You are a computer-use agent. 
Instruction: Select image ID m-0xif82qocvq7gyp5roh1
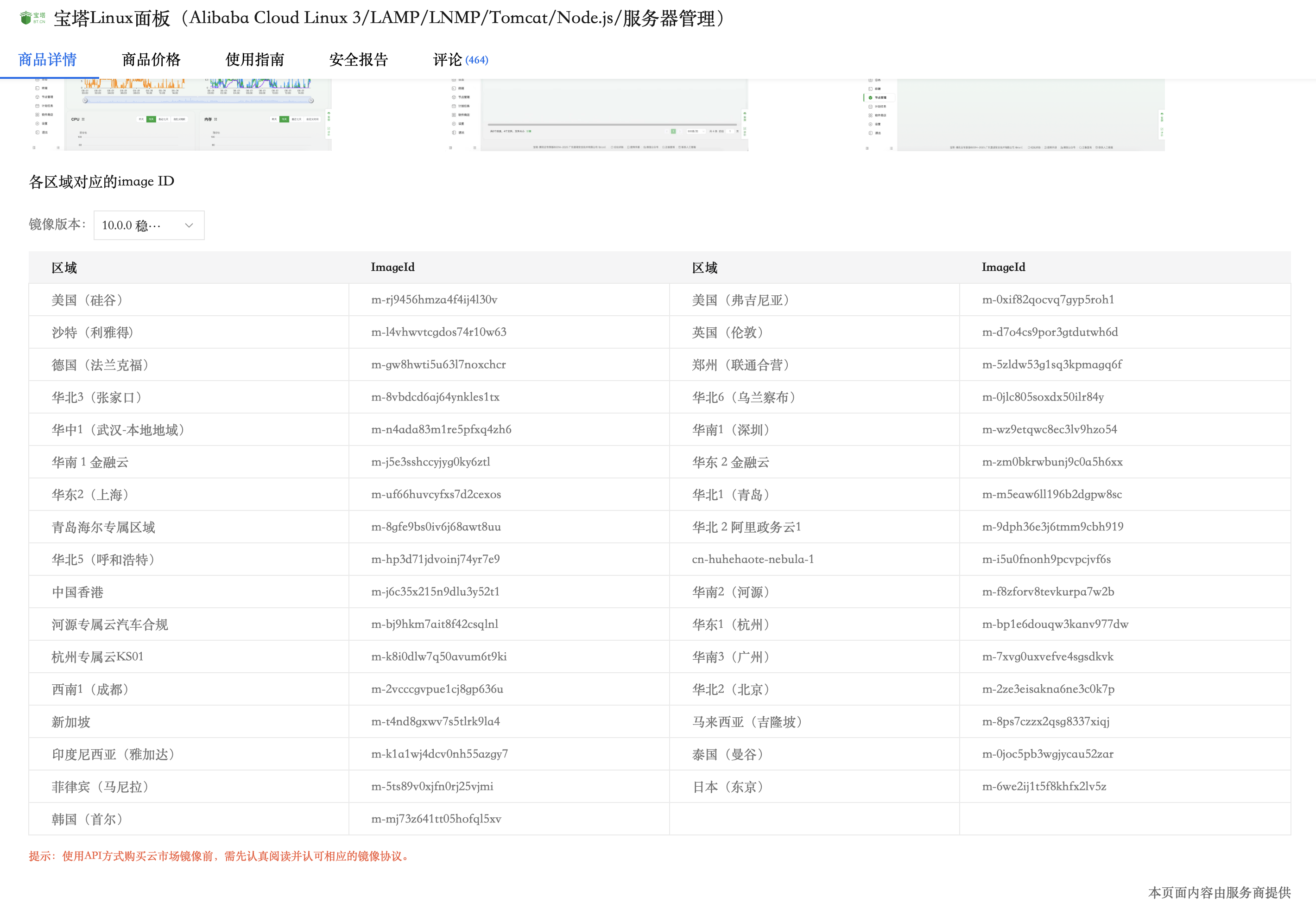pos(1048,299)
